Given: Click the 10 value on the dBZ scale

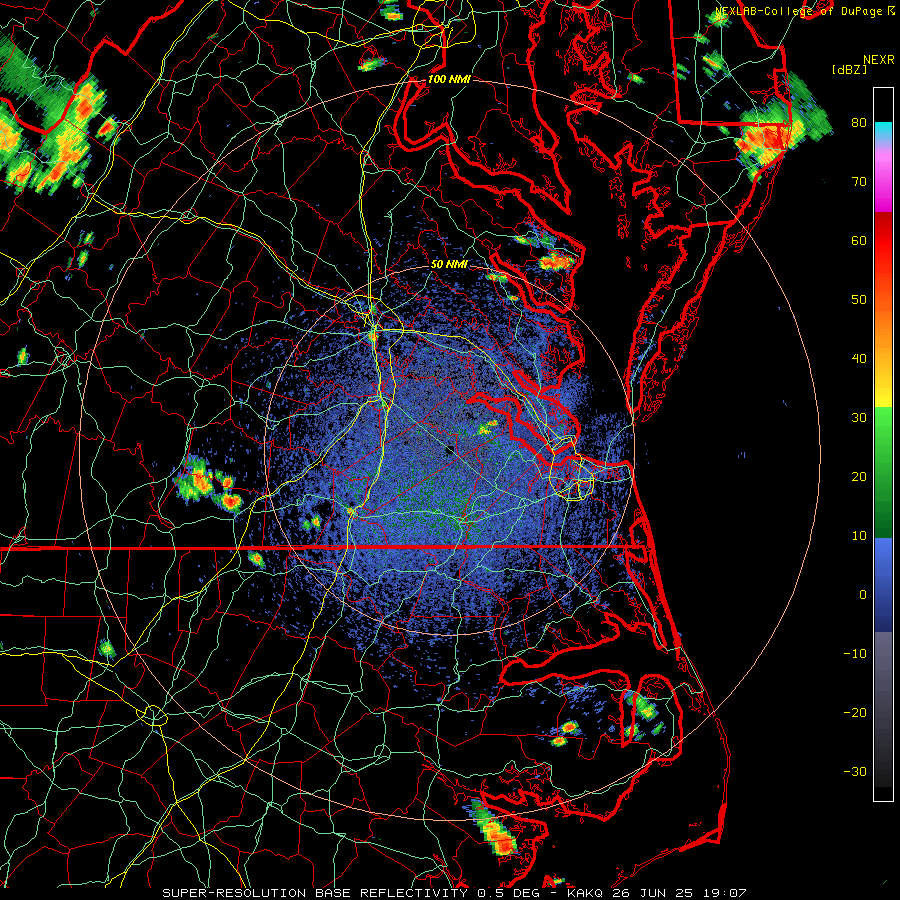Looking at the screenshot, I should point(859,536).
